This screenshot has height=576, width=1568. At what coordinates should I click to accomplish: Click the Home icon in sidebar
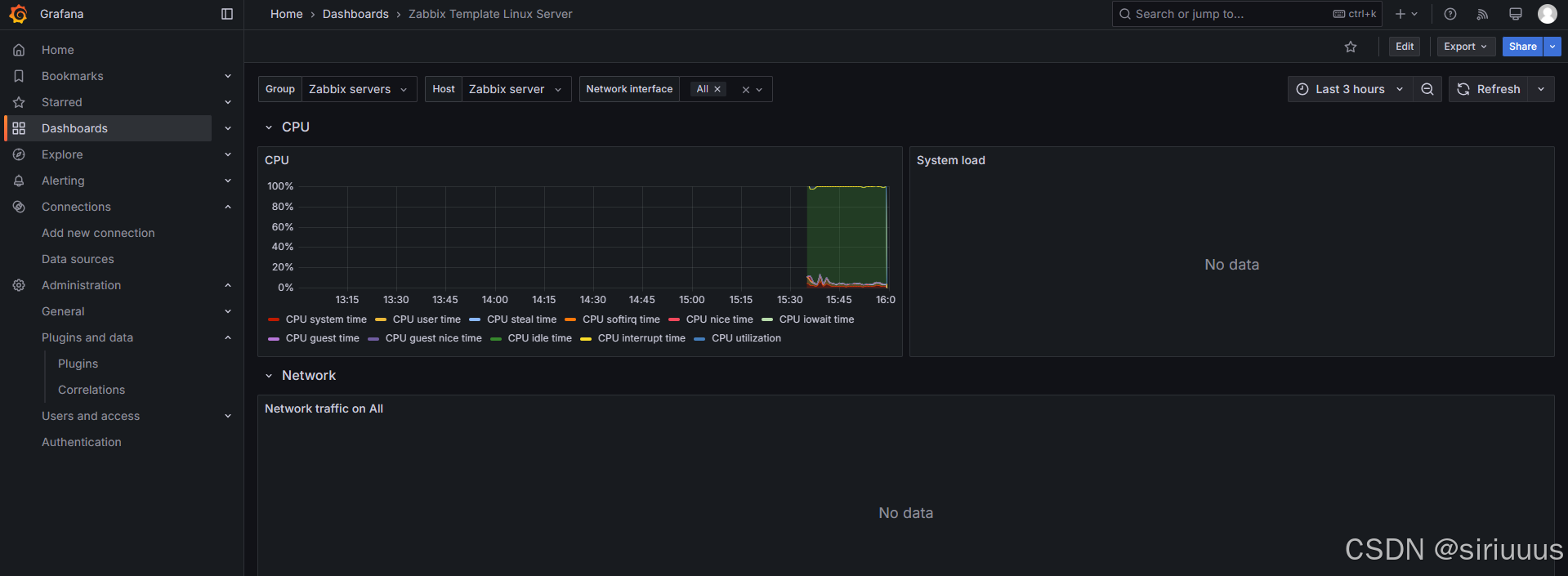tap(19, 50)
